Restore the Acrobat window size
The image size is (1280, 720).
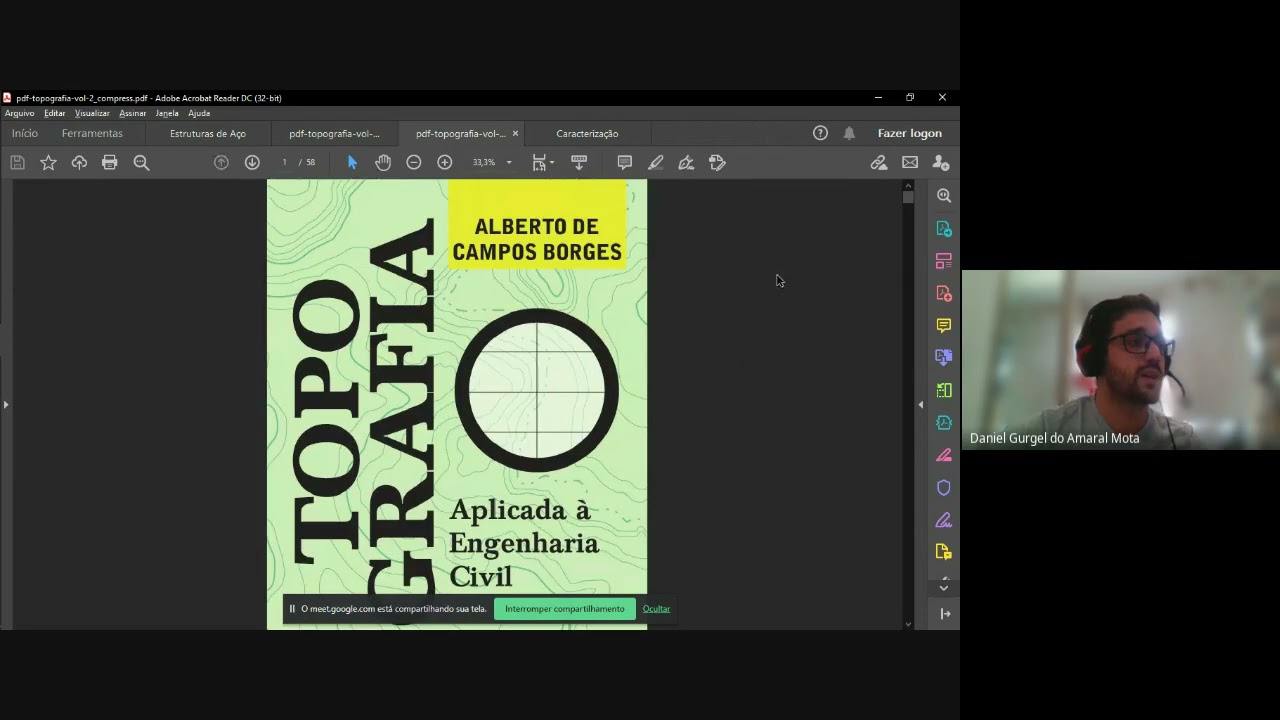[x=910, y=97]
